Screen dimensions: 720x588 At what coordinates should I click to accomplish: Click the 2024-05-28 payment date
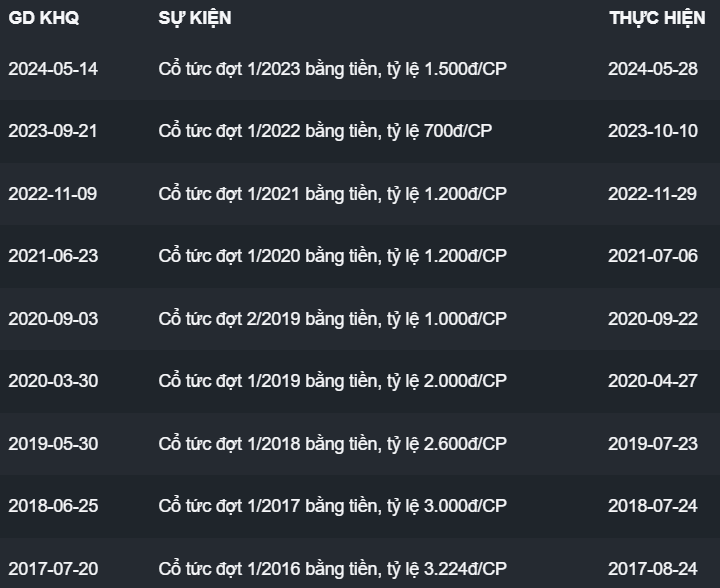[652, 69]
